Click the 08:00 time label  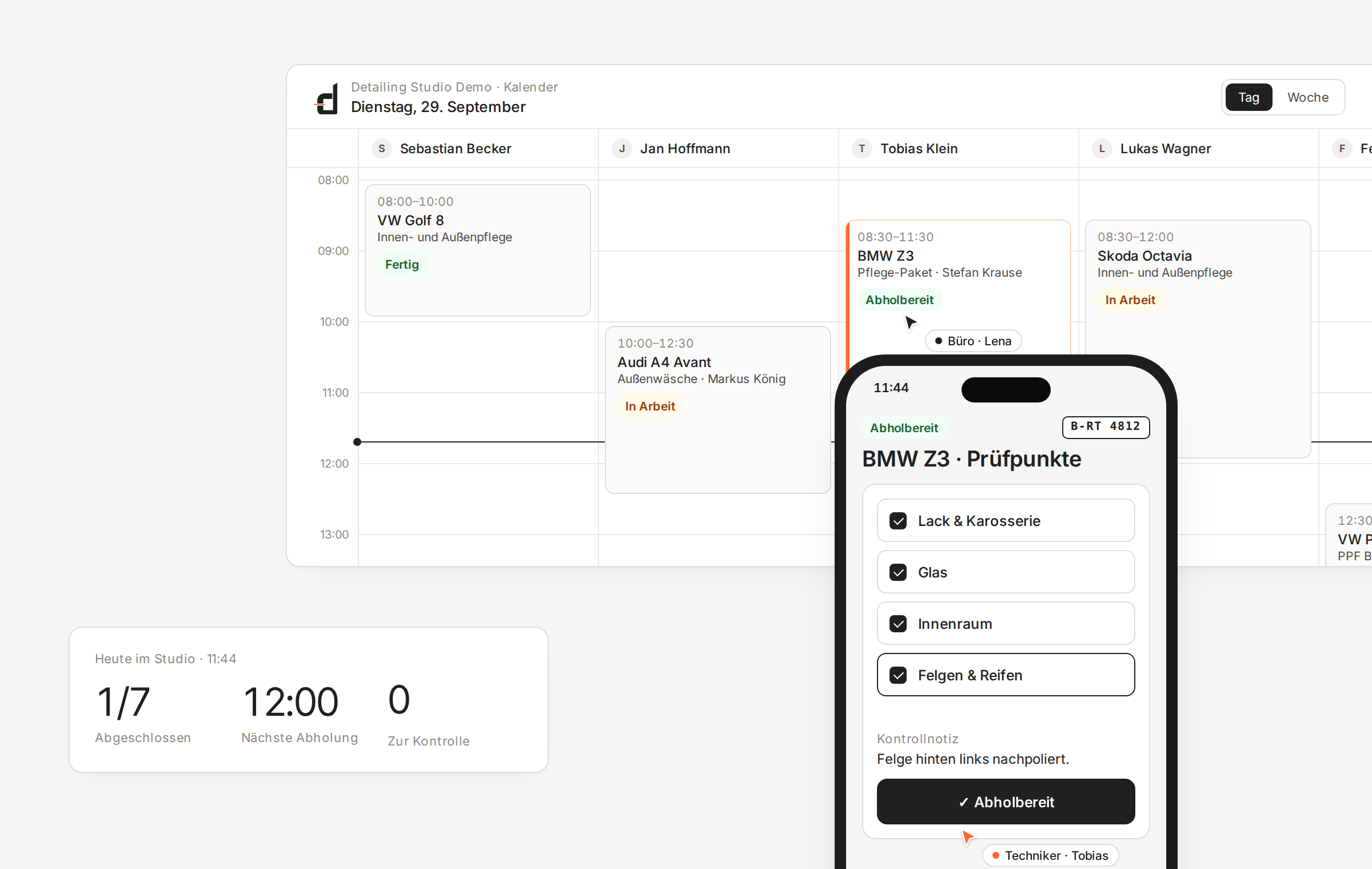tap(333, 180)
